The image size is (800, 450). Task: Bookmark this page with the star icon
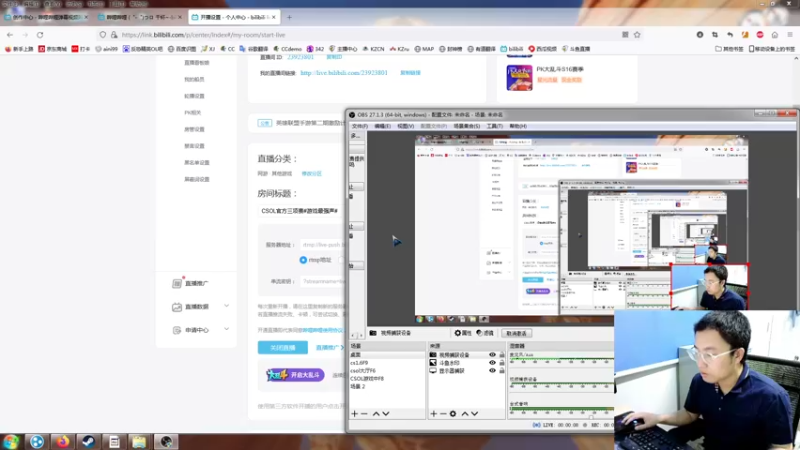[637, 35]
